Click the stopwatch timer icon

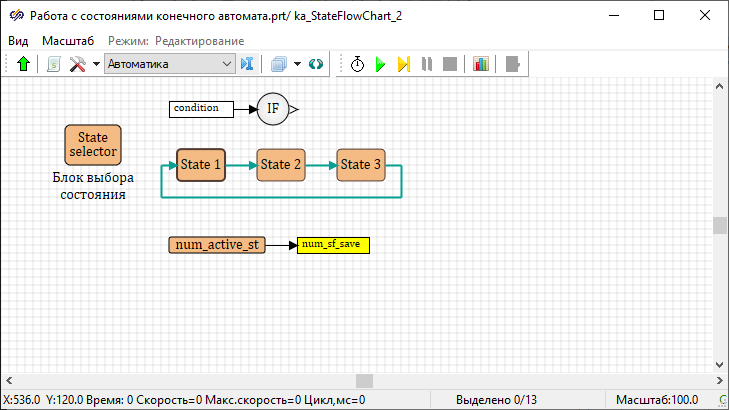click(x=357, y=64)
